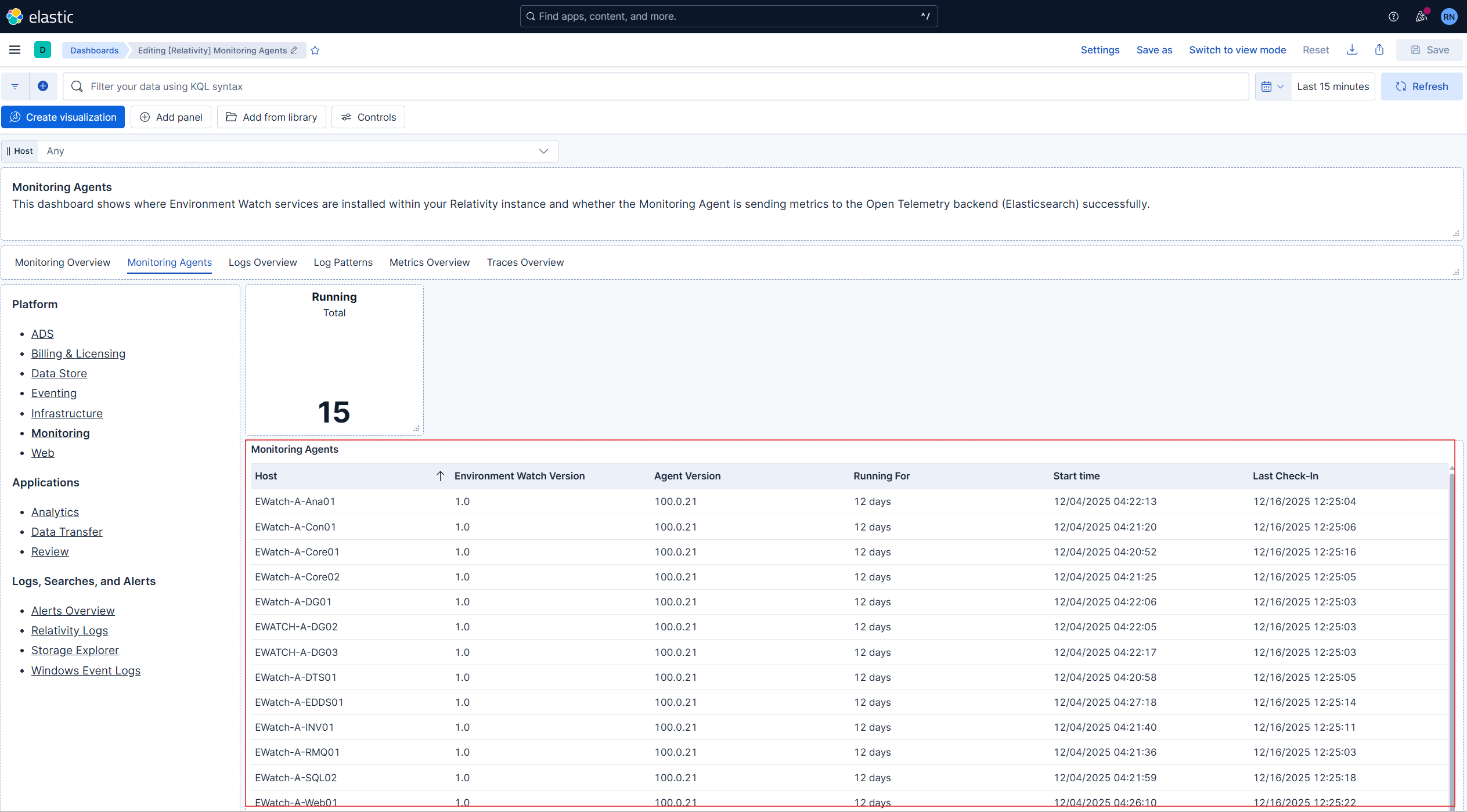Click the Dashboards breadcrumb
Viewport: 1467px width, 812px height.
coord(95,50)
